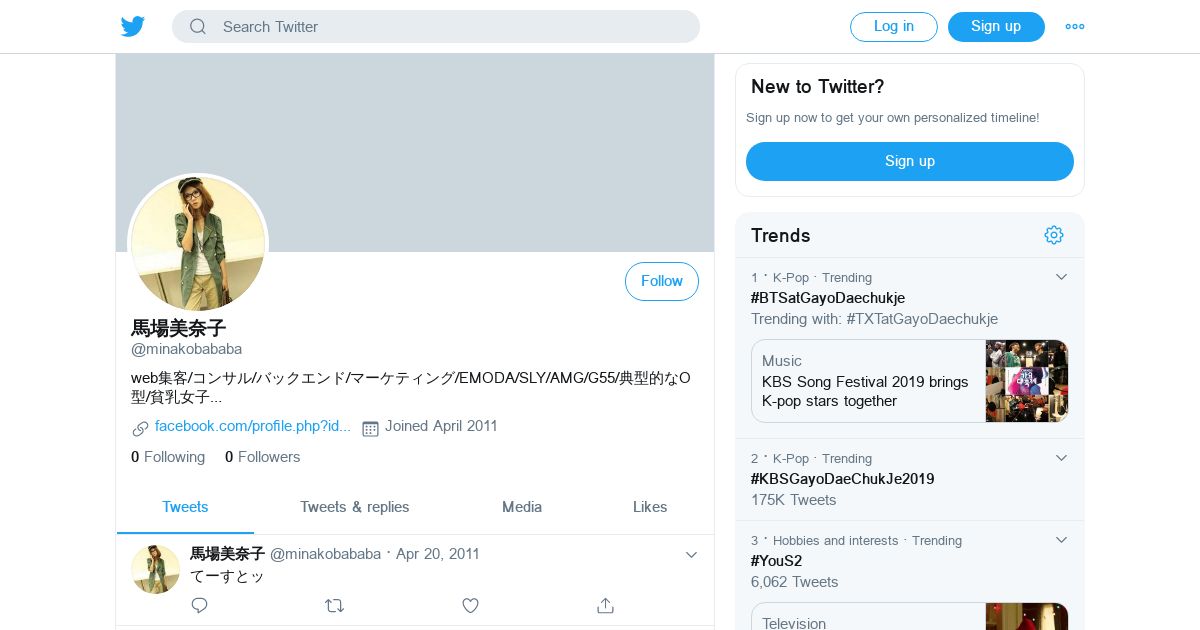Open the facebook.com profile link
The width and height of the screenshot is (1200, 630).
[x=252, y=426]
